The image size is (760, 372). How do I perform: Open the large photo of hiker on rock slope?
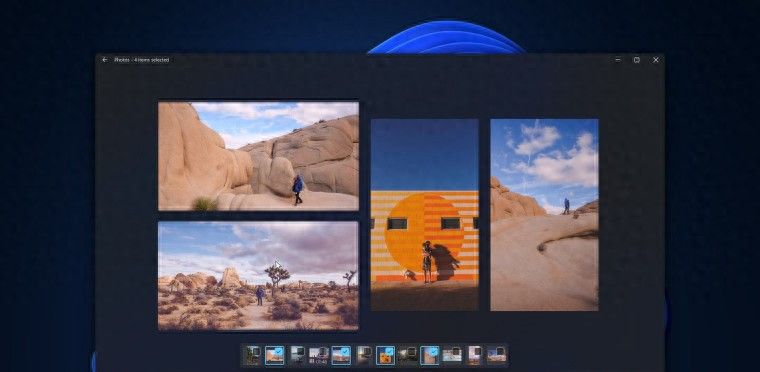pyautogui.click(x=544, y=214)
